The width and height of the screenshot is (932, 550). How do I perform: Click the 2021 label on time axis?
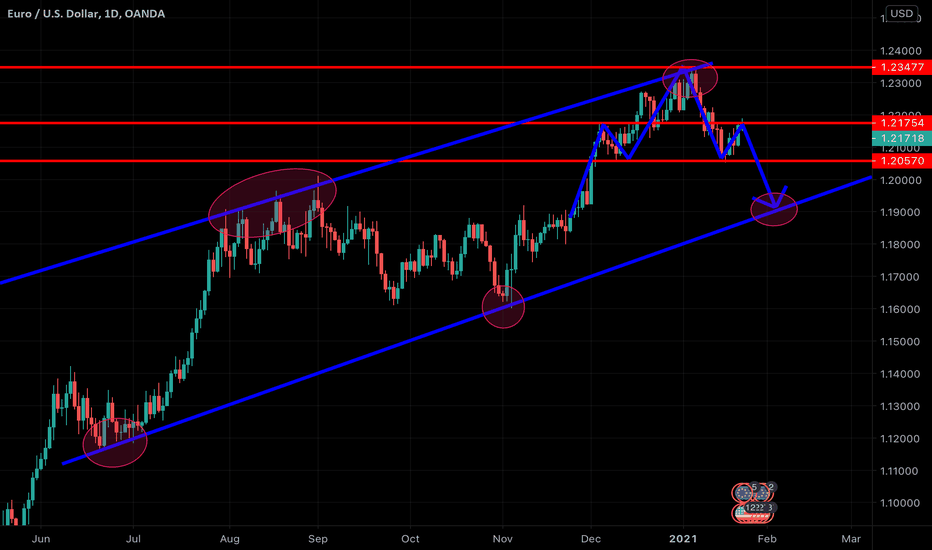[683, 539]
